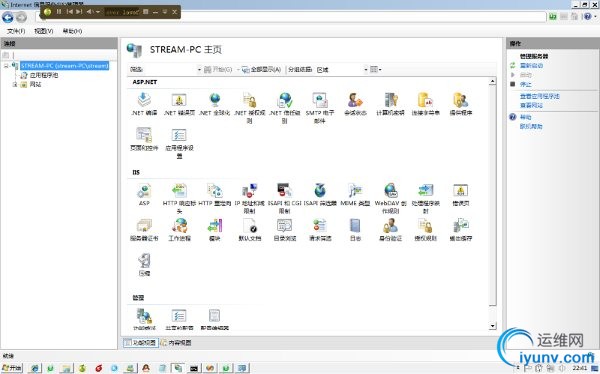Open the IIS Error Pages feature

461,191
